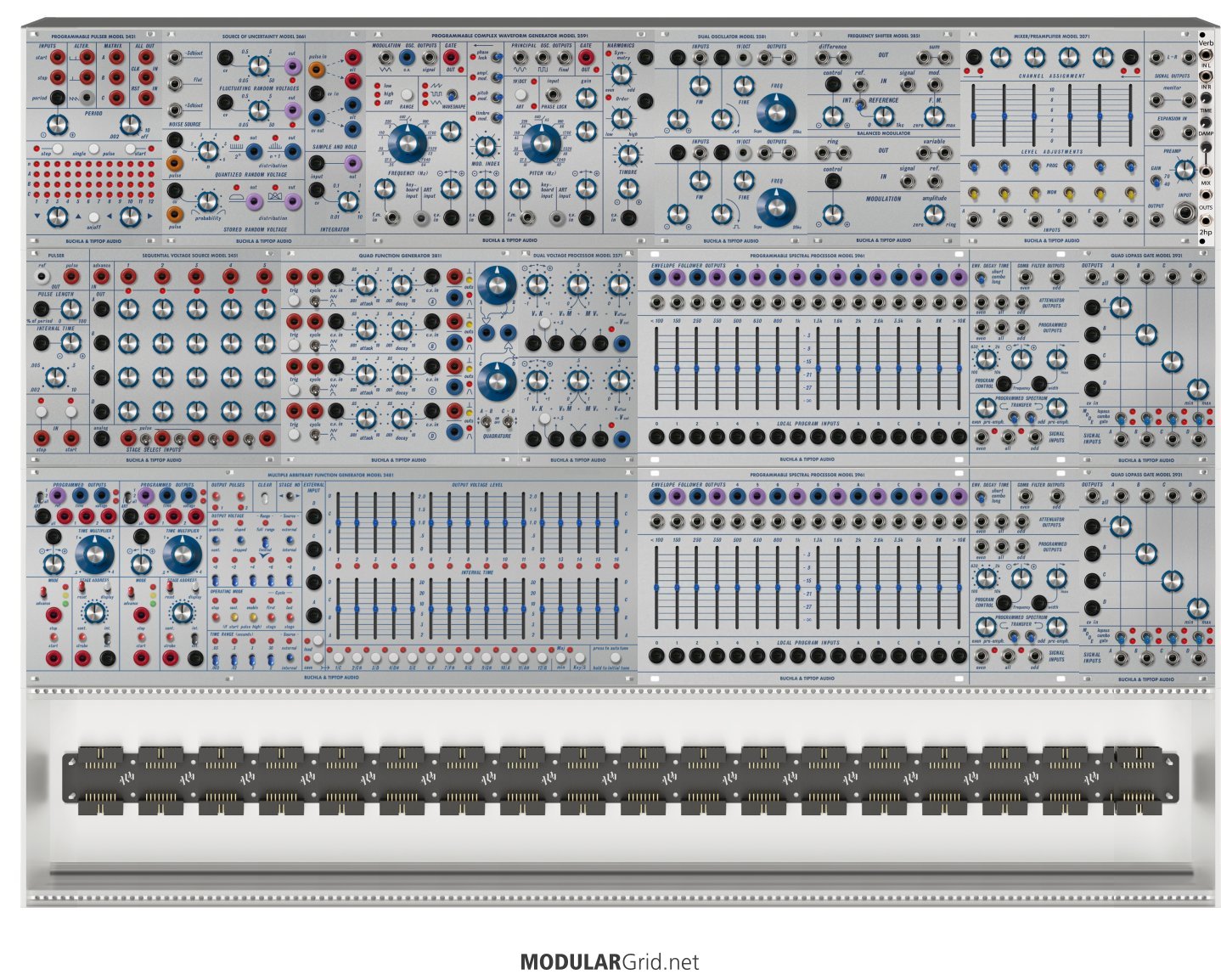Screen dimensions: 1221x980
Task: Click the left Time Multiplier knob on Function Generator 248t
Action: point(94,555)
